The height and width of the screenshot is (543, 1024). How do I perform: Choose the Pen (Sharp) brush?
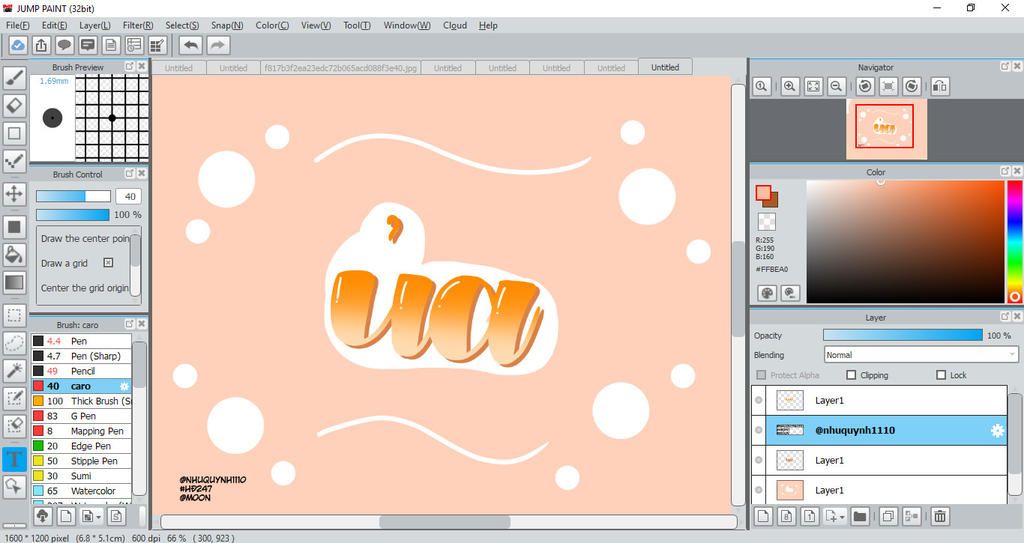82,356
